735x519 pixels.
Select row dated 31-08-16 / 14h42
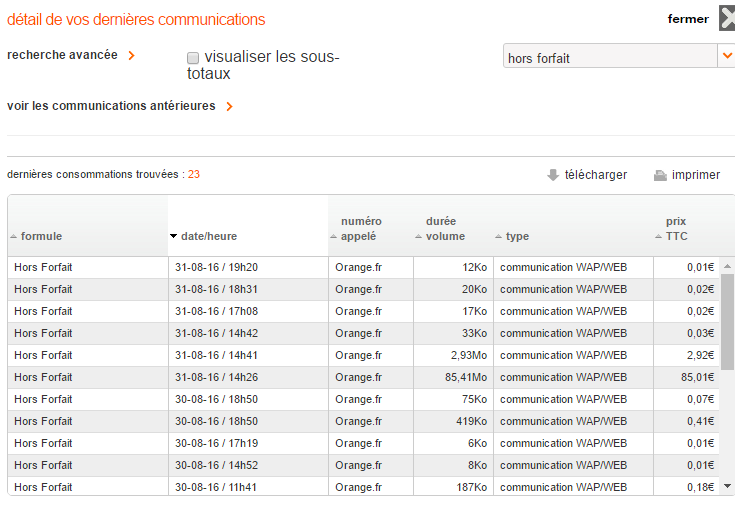point(363,333)
